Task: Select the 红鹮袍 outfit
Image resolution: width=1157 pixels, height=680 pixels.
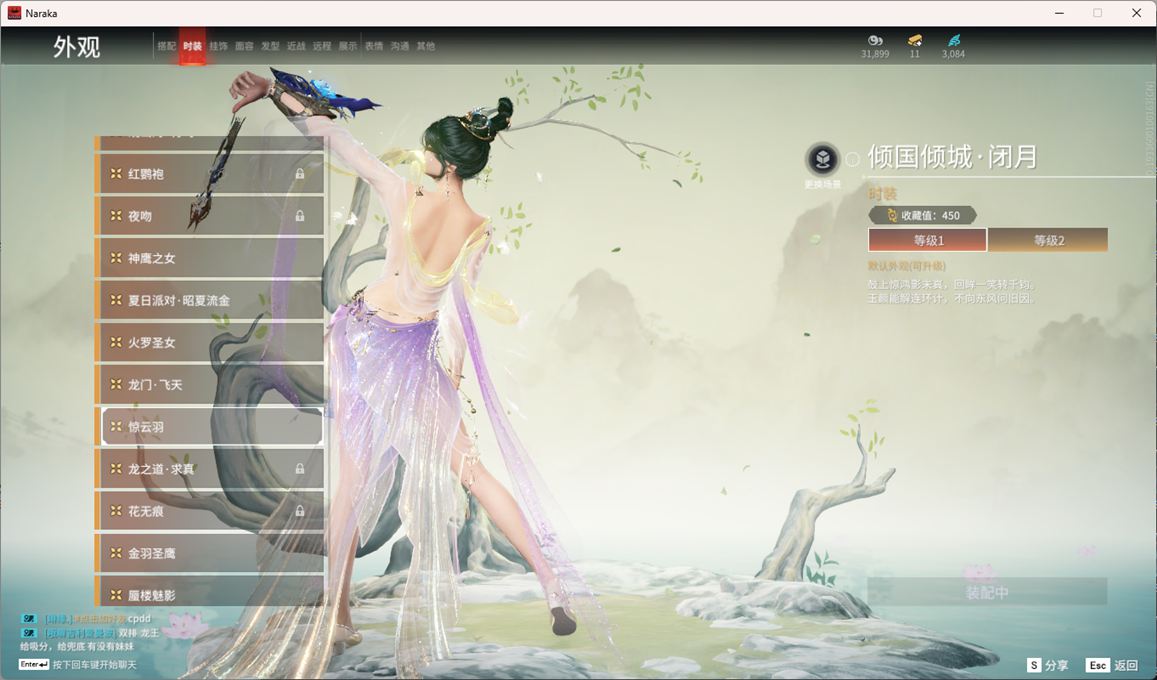Action: click(210, 174)
